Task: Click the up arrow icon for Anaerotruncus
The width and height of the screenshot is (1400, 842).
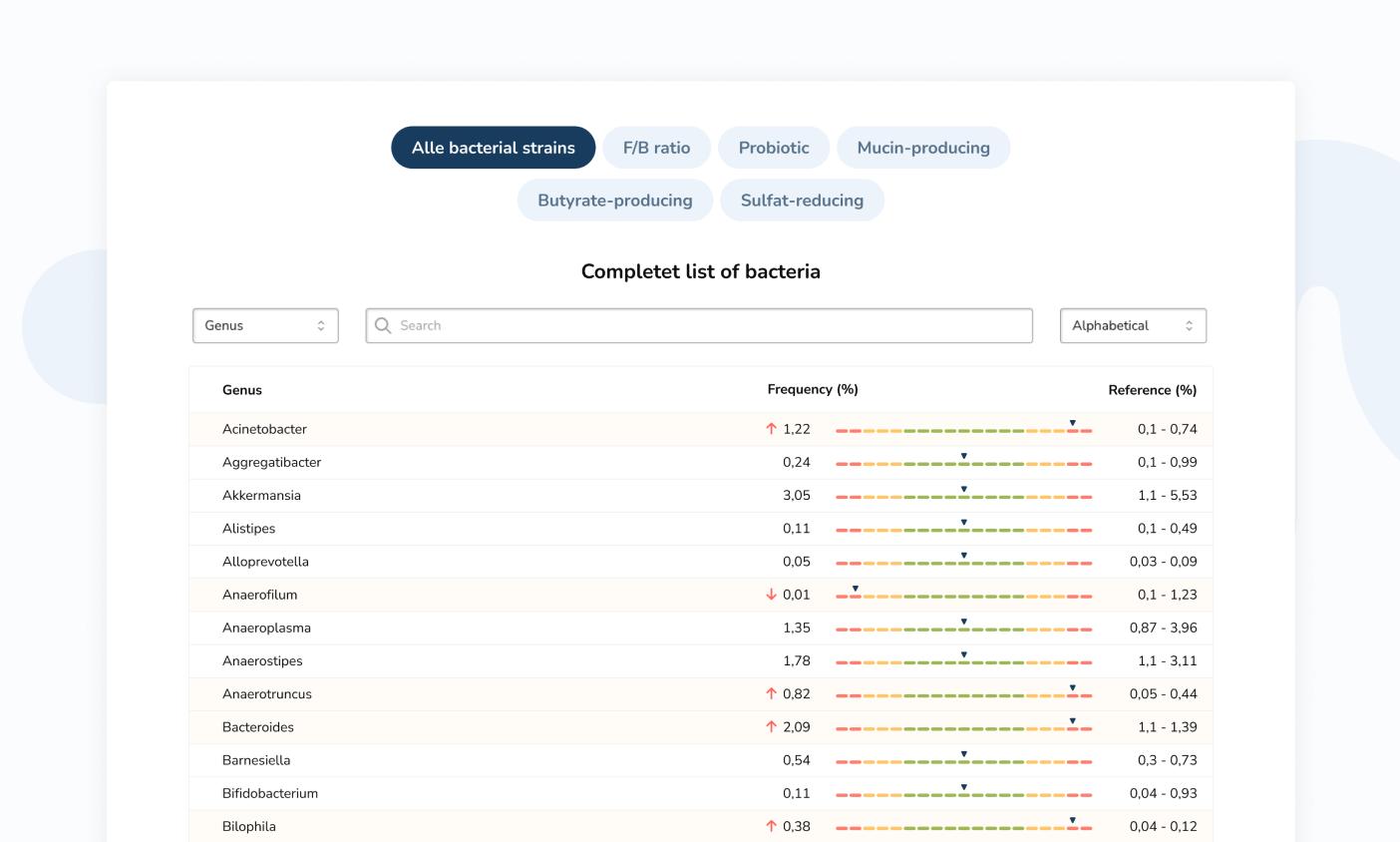Action: [x=771, y=693]
